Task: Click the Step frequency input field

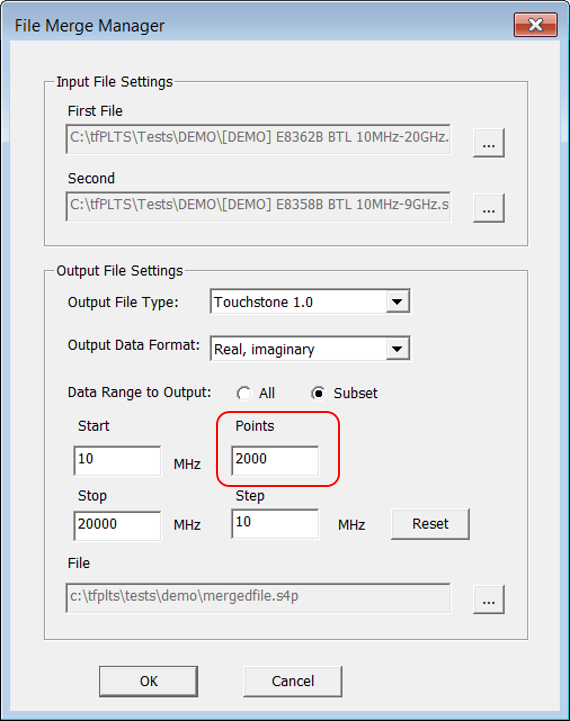Action: point(275,523)
